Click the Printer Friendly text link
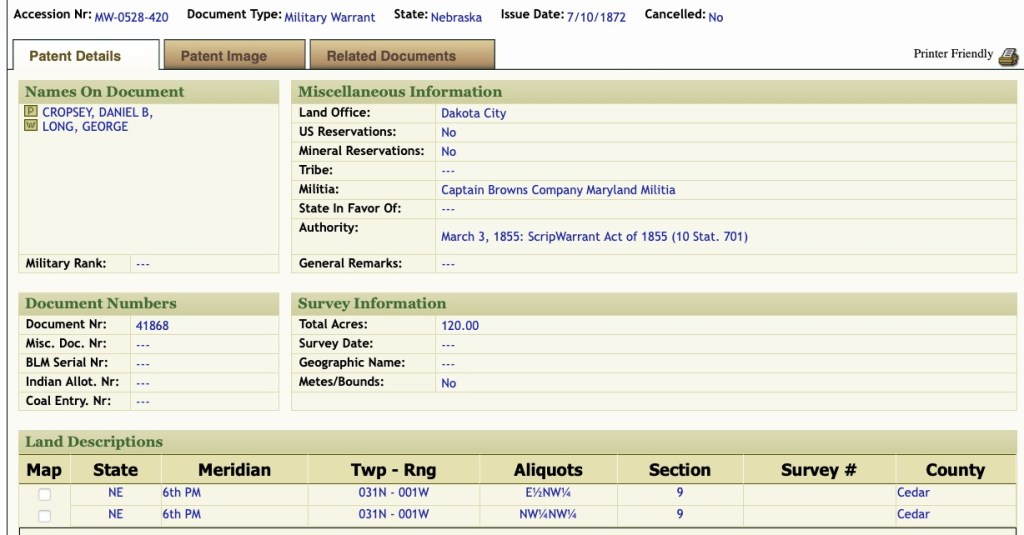Image resolution: width=1024 pixels, height=535 pixels. [x=953, y=54]
